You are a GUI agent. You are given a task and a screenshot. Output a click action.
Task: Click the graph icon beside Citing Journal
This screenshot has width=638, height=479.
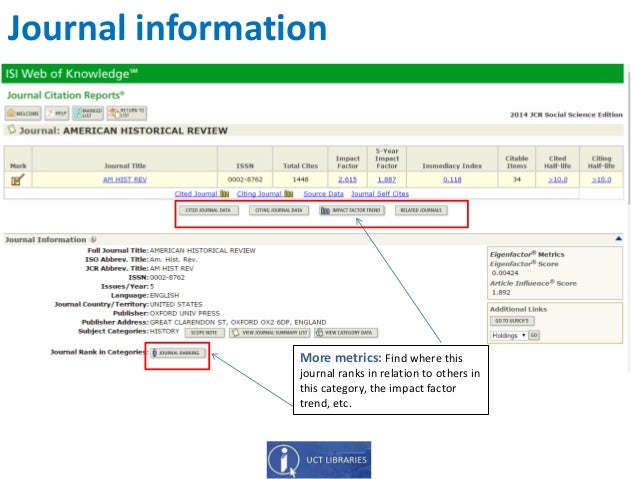tap(288, 194)
